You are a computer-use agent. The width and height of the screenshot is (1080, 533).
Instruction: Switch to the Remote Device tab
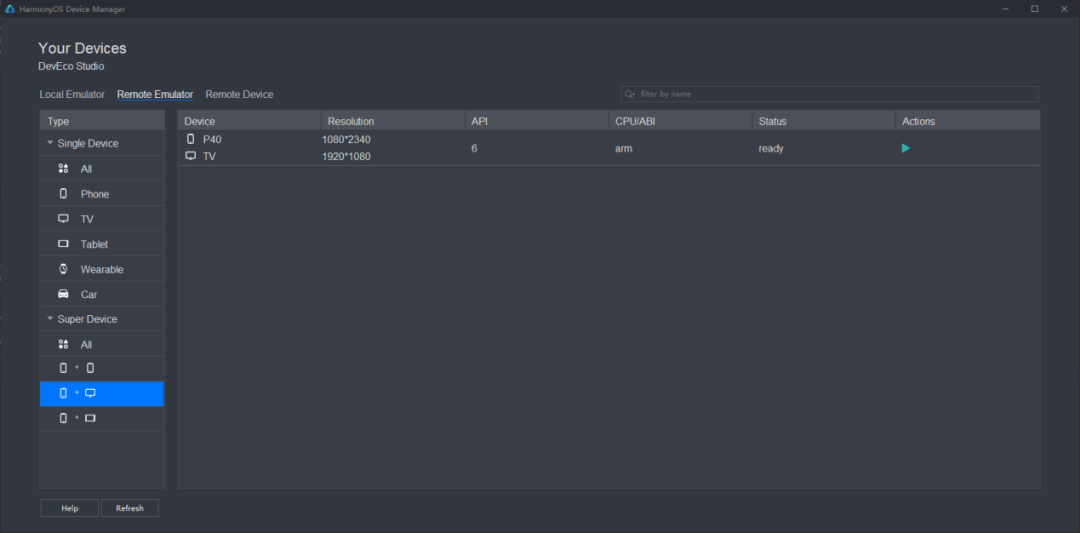(239, 94)
